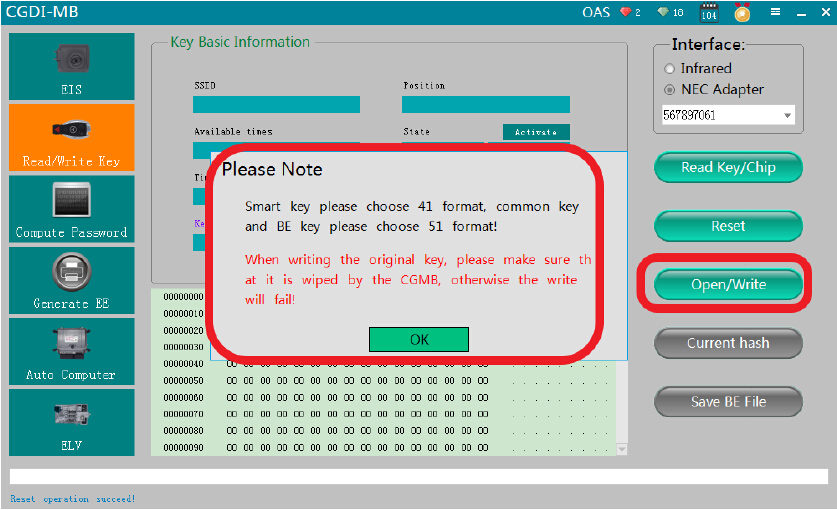
Task: Click the red diamond points icon
Action: tap(626, 12)
